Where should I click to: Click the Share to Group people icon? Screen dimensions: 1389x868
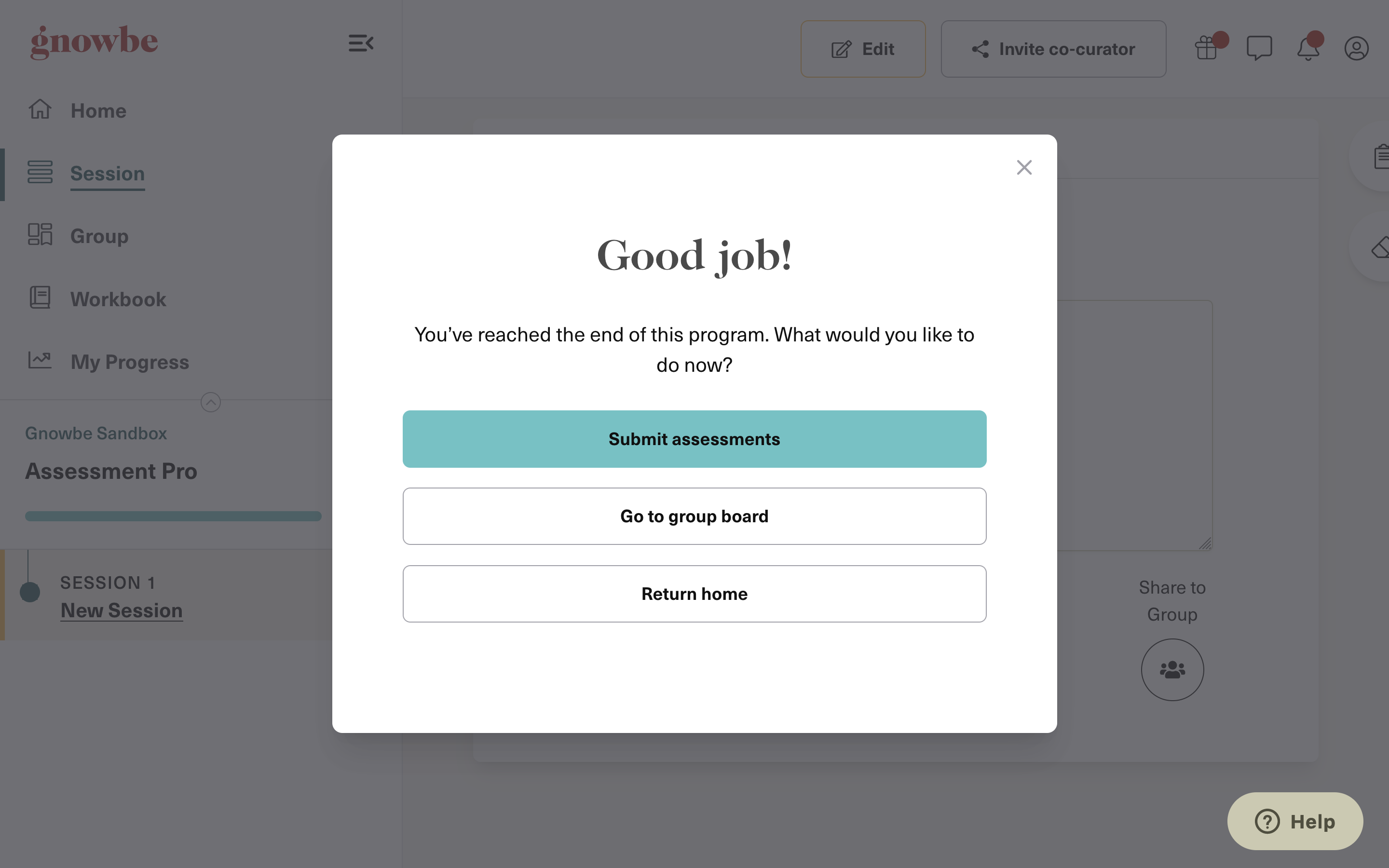1172,669
